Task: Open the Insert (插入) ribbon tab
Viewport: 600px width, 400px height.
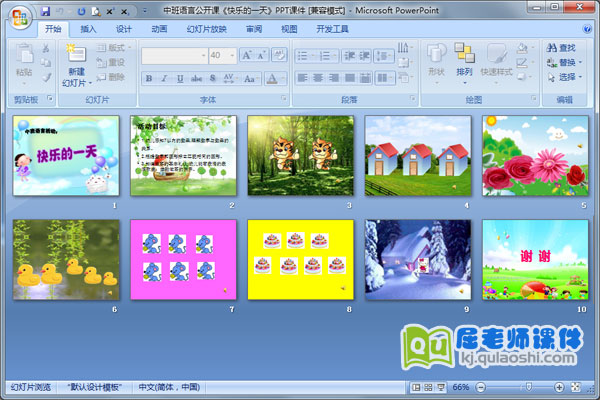Action: click(x=89, y=29)
